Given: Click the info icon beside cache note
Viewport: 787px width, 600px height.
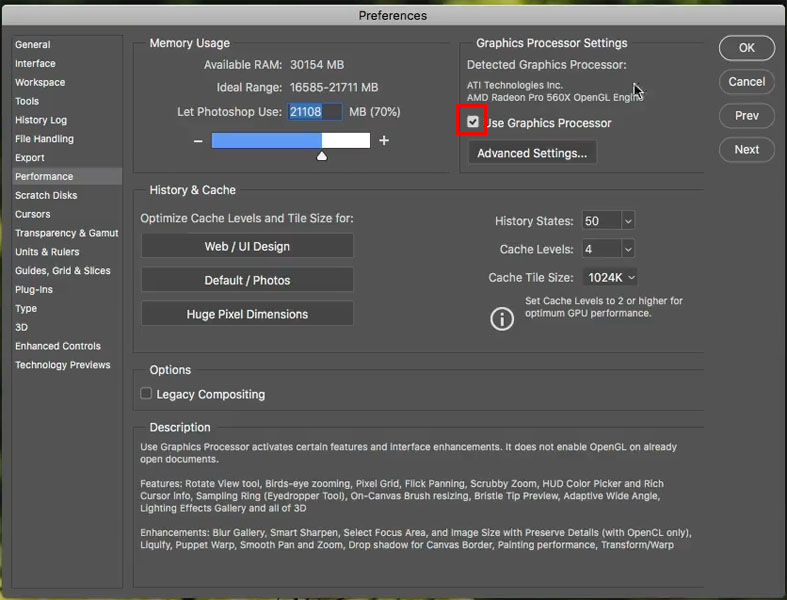Looking at the screenshot, I should click(x=502, y=319).
